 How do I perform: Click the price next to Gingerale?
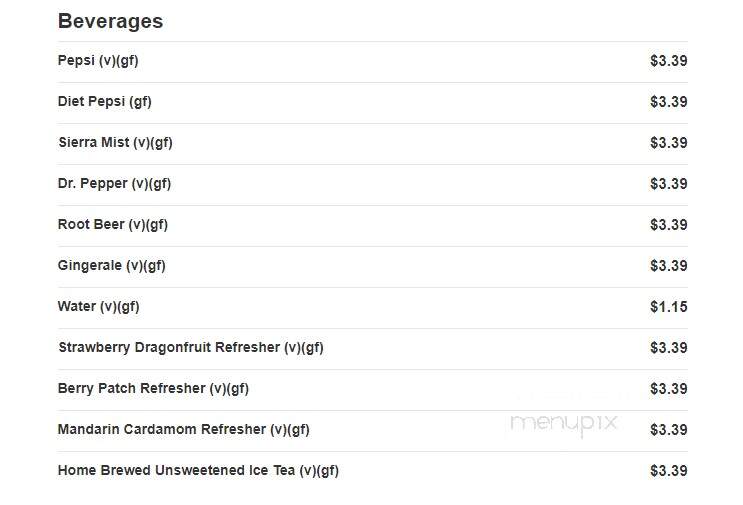(x=669, y=266)
